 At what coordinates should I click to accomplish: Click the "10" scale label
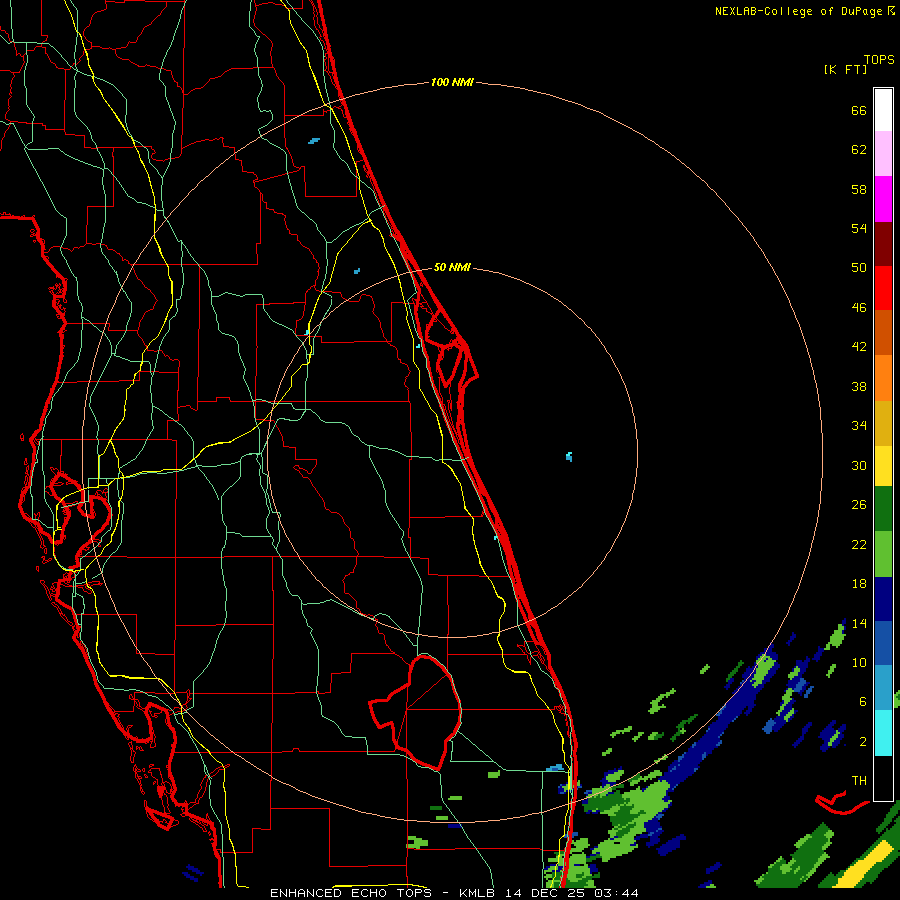859,663
